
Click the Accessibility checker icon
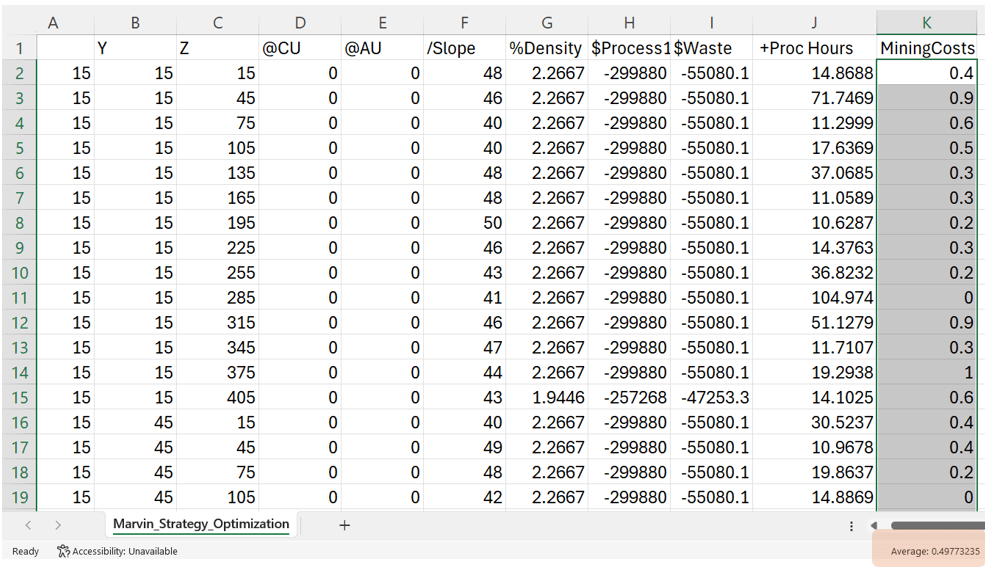click(x=63, y=551)
